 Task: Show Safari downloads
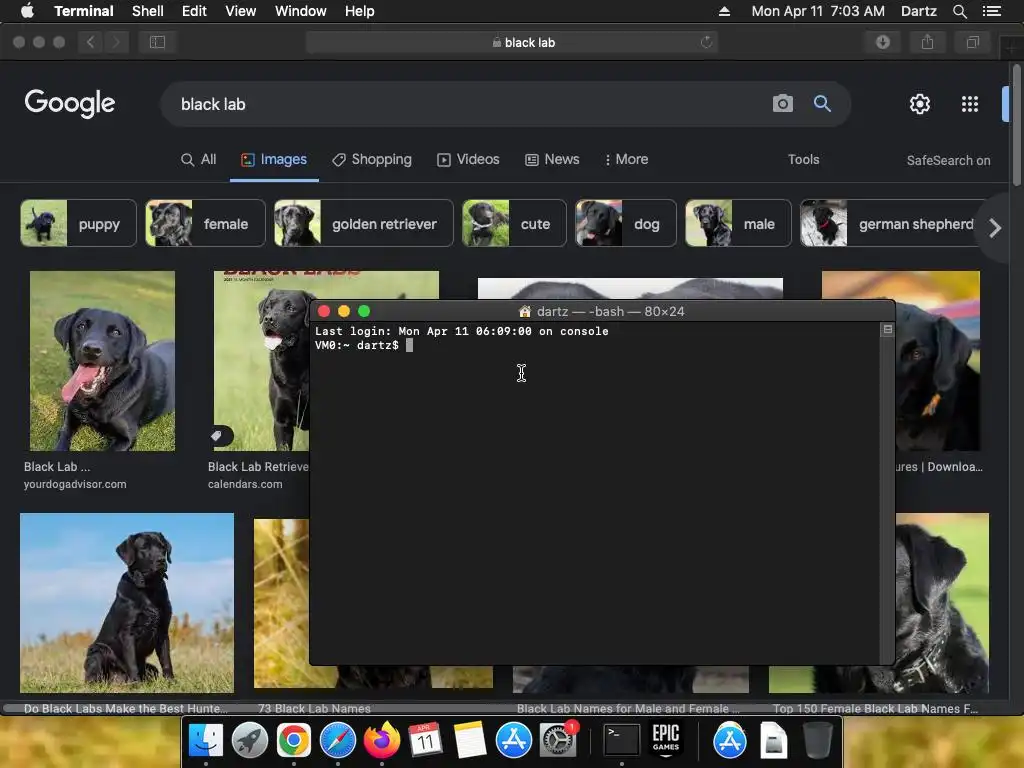coord(883,42)
